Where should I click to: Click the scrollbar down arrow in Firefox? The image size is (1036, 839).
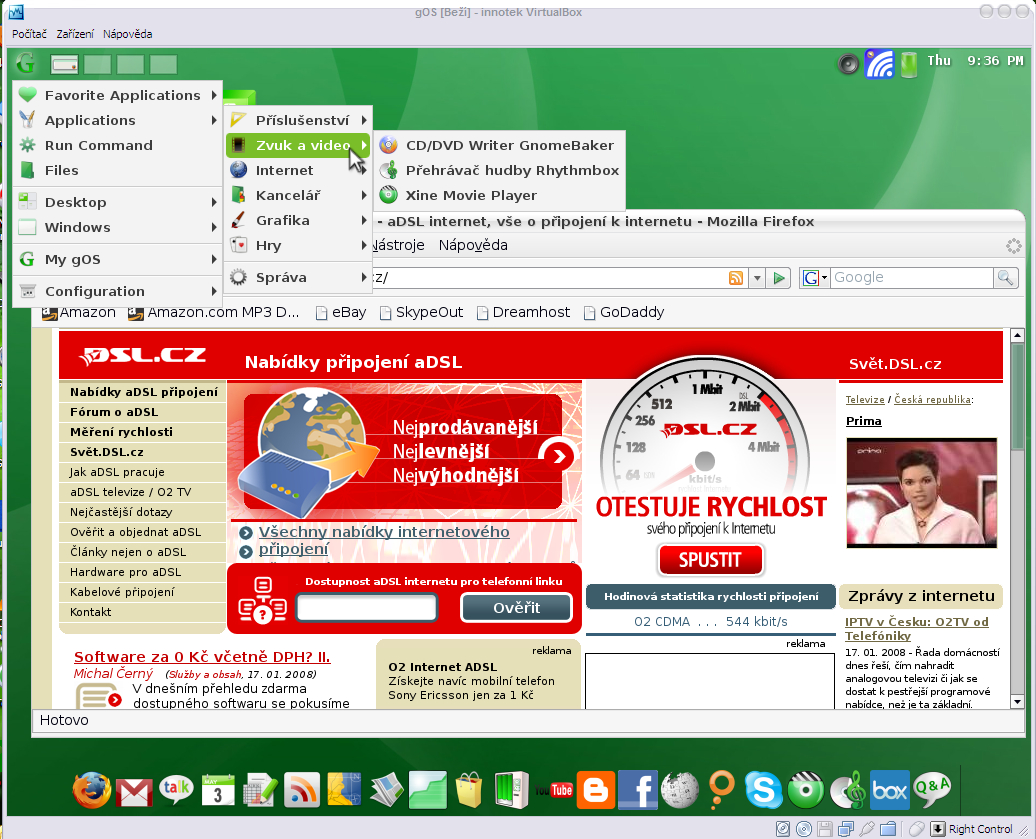1018,702
